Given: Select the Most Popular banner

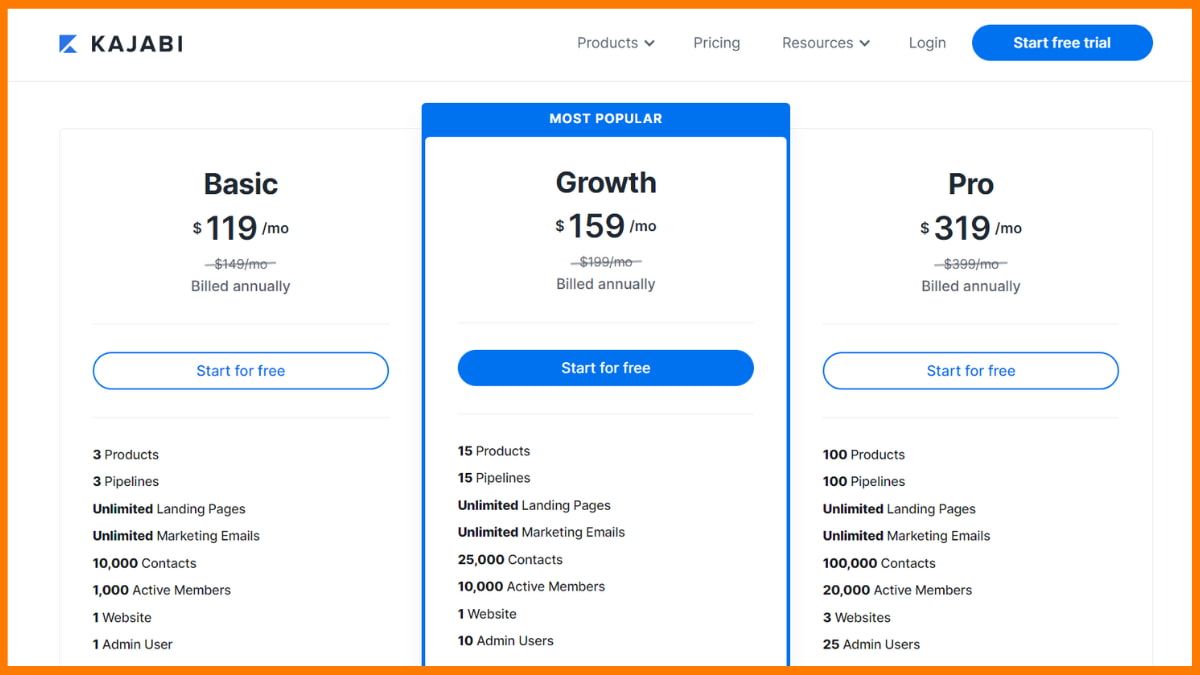Looking at the screenshot, I should 606,118.
